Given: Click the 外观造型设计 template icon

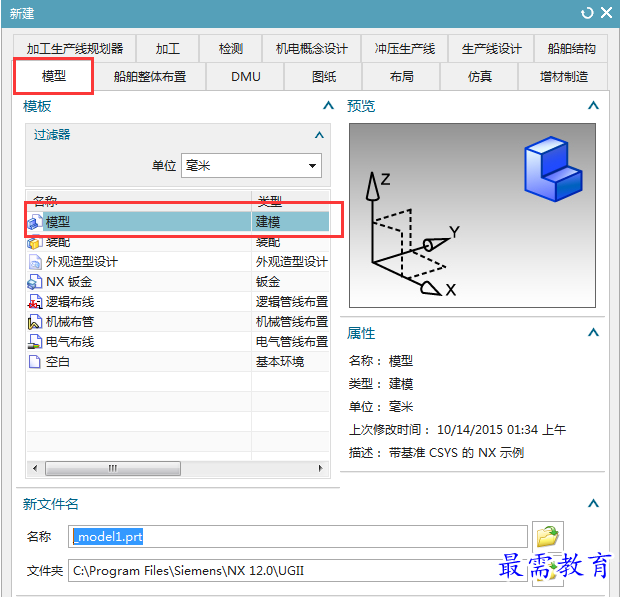Looking at the screenshot, I should coord(35,262).
